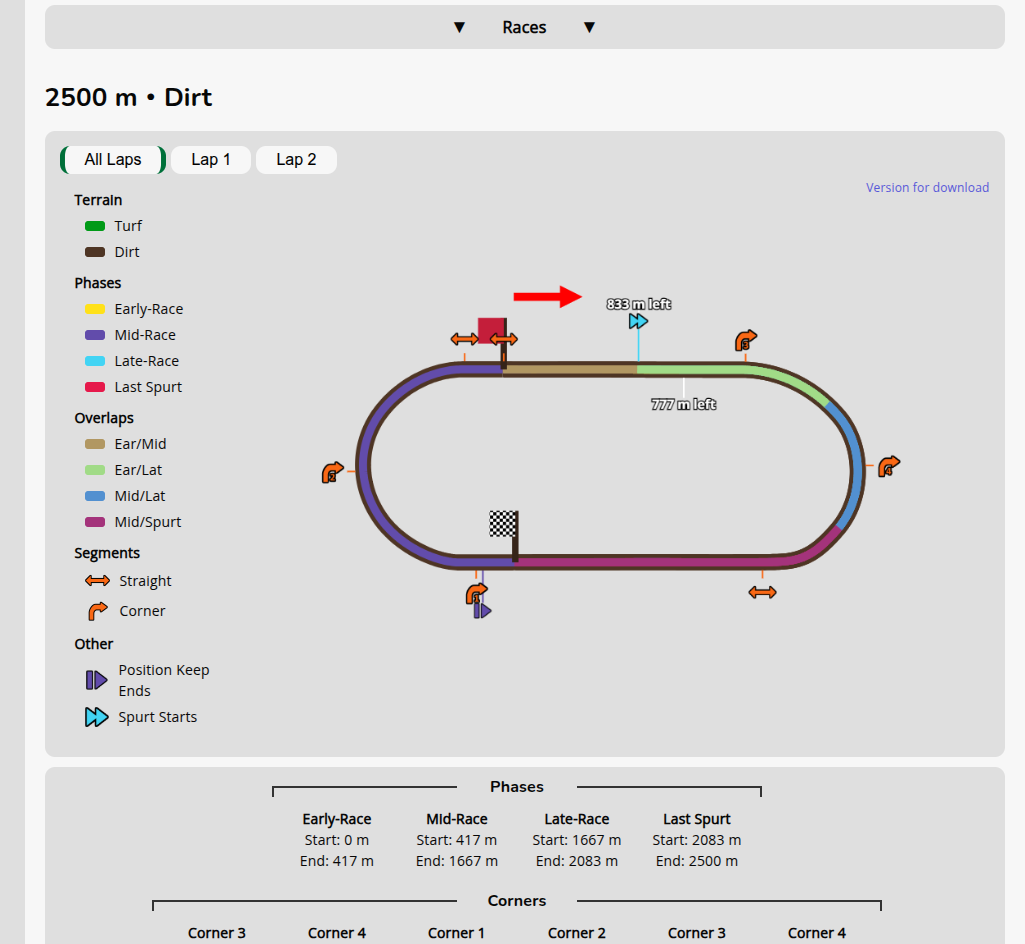Image resolution: width=1025 pixels, height=944 pixels.
Task: Click the 'Start: 1667 m' value
Action: pos(577,840)
